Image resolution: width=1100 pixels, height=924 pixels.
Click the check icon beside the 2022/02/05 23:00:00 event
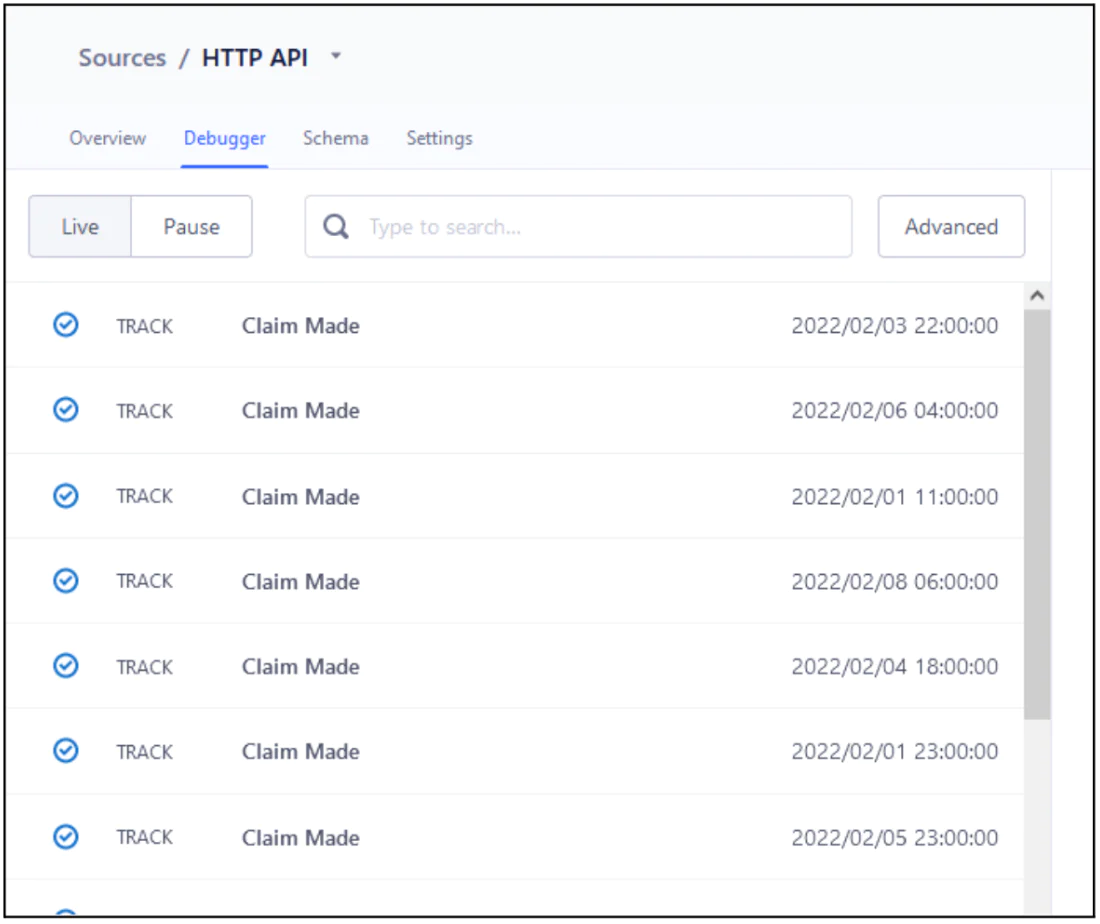click(66, 837)
